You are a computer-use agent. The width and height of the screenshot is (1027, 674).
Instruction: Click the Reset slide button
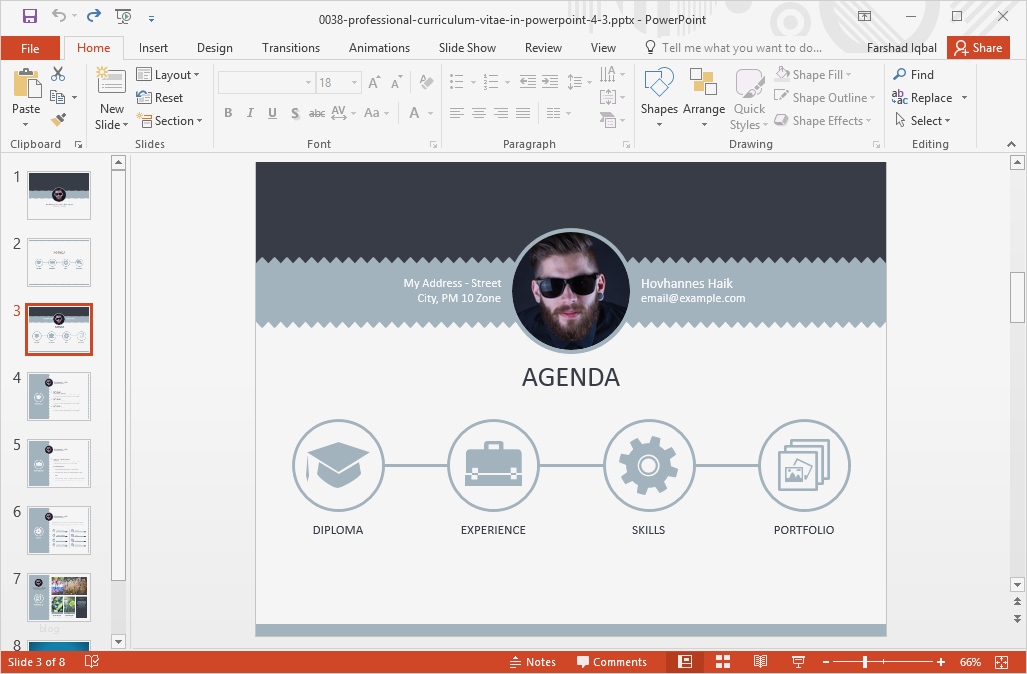(160, 98)
